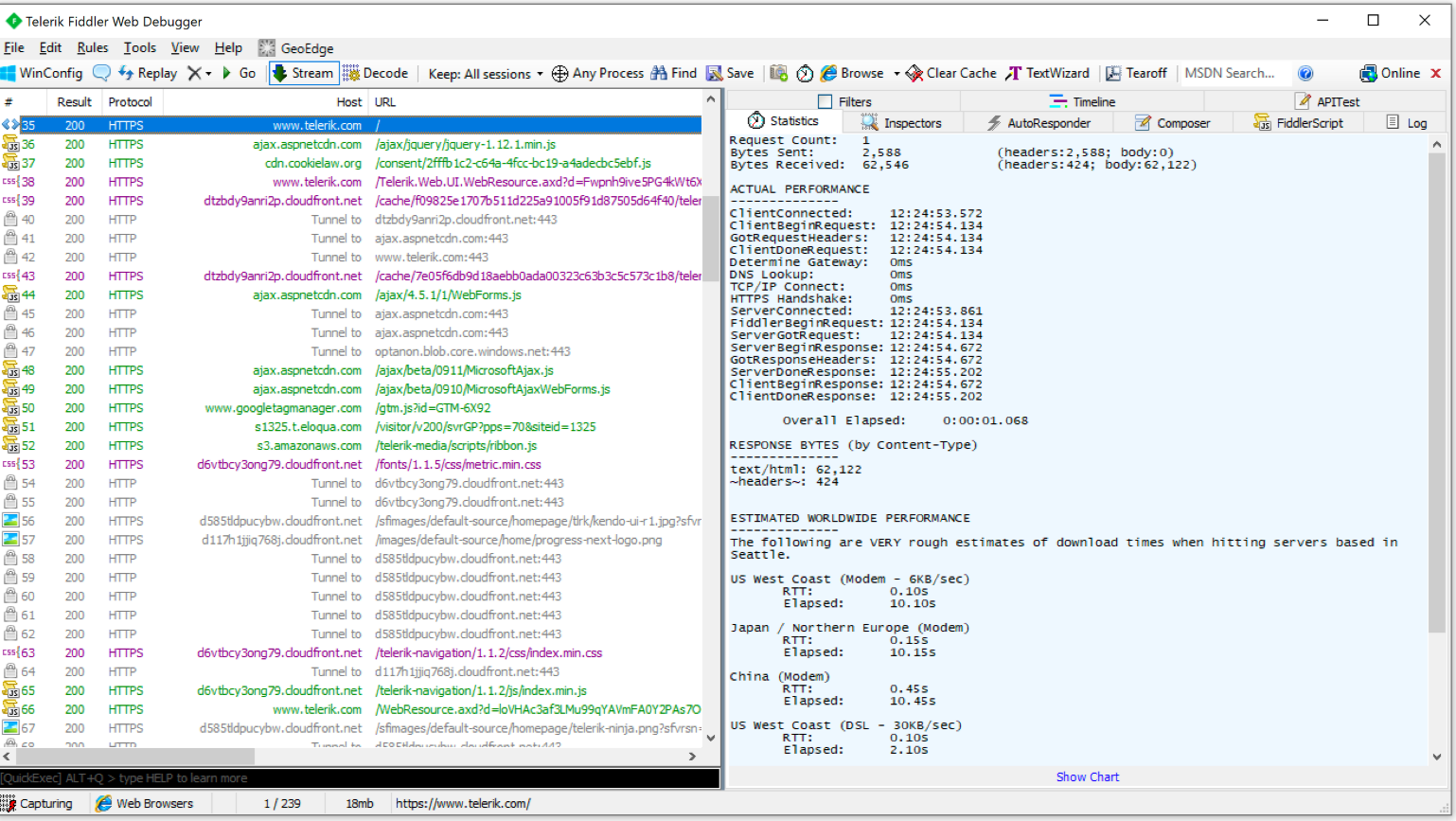The width and height of the screenshot is (1456, 821).
Task: Expand the Browse dropdown arrow
Action: click(x=897, y=74)
